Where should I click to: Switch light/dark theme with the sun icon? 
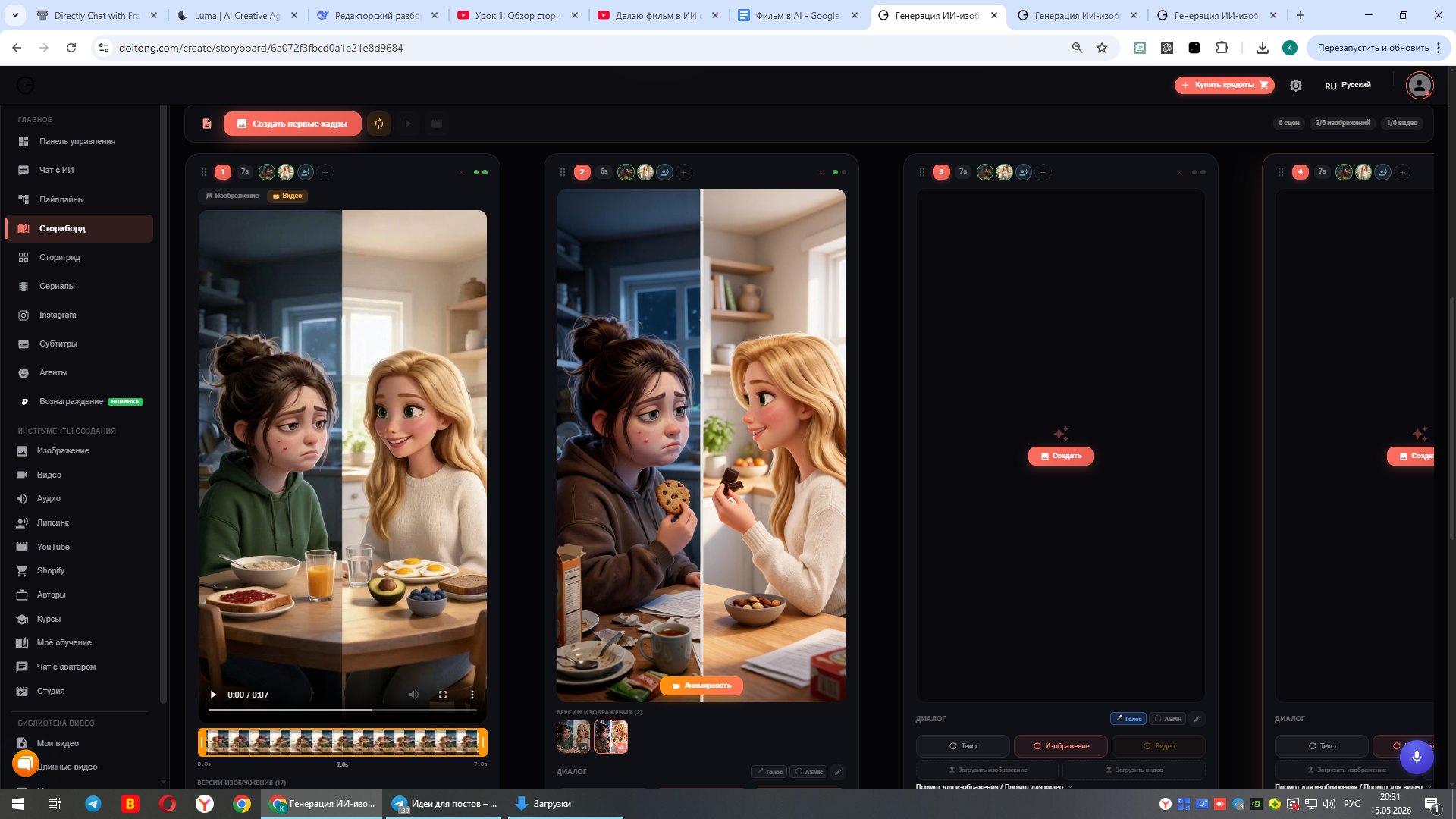tap(1296, 86)
